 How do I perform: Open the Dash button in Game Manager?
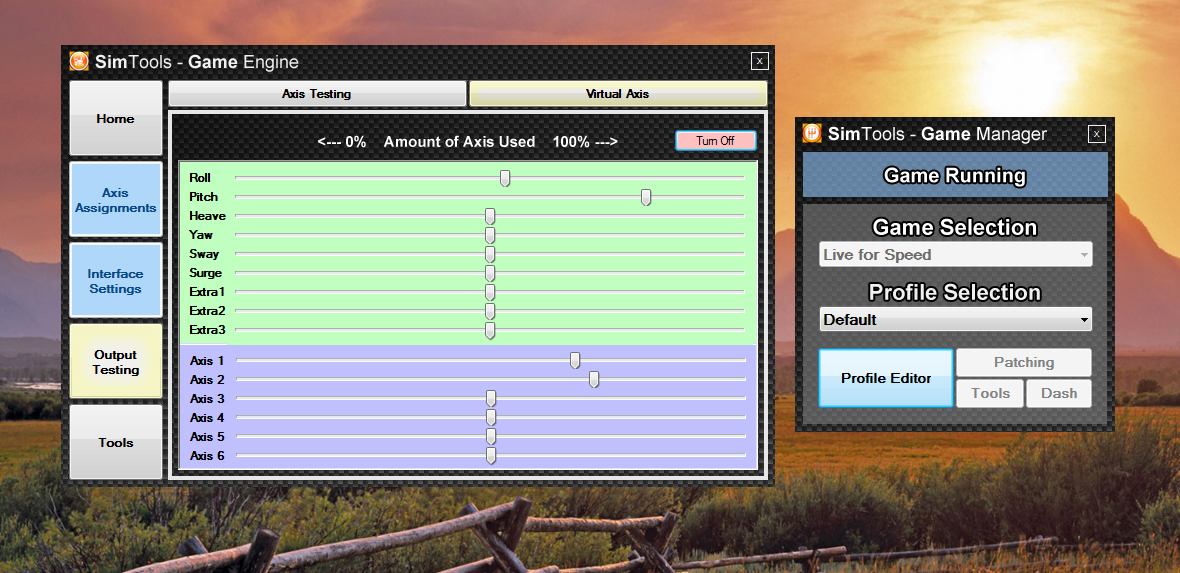1059,393
